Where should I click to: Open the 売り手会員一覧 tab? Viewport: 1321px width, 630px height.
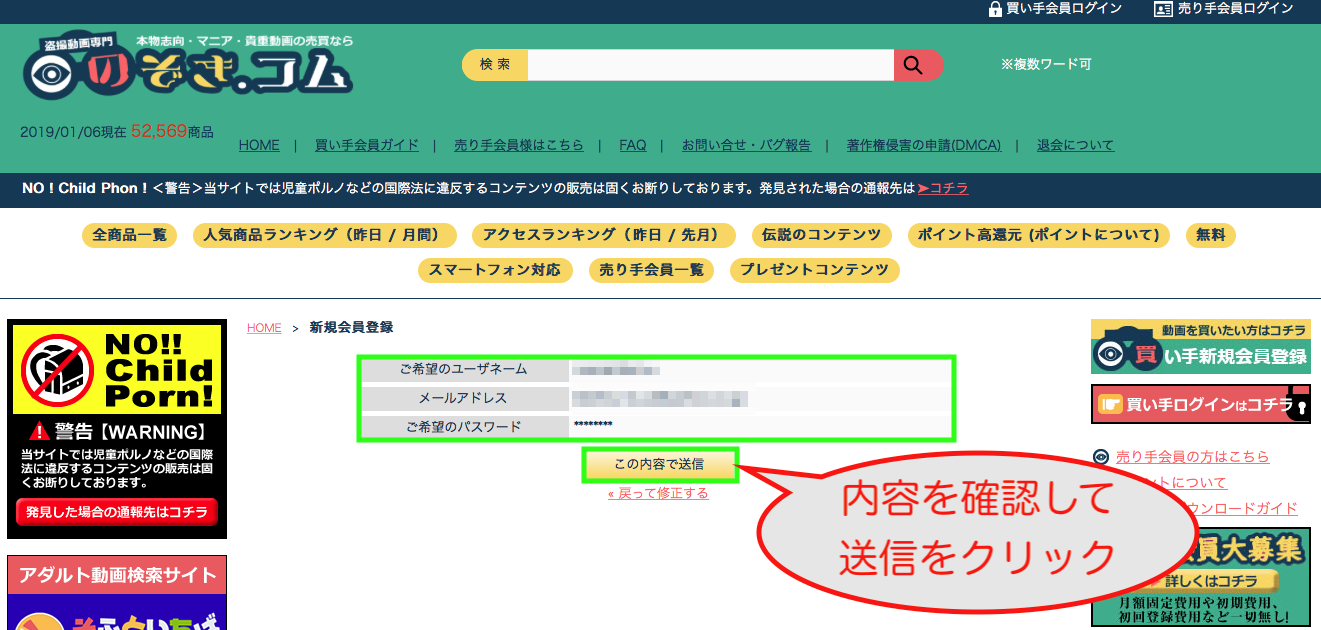(651, 270)
